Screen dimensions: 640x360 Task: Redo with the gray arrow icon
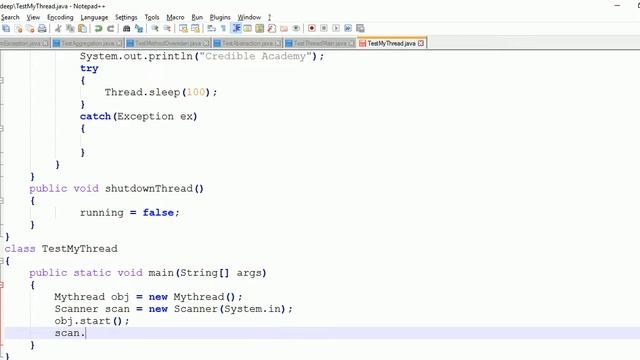point(111,28)
